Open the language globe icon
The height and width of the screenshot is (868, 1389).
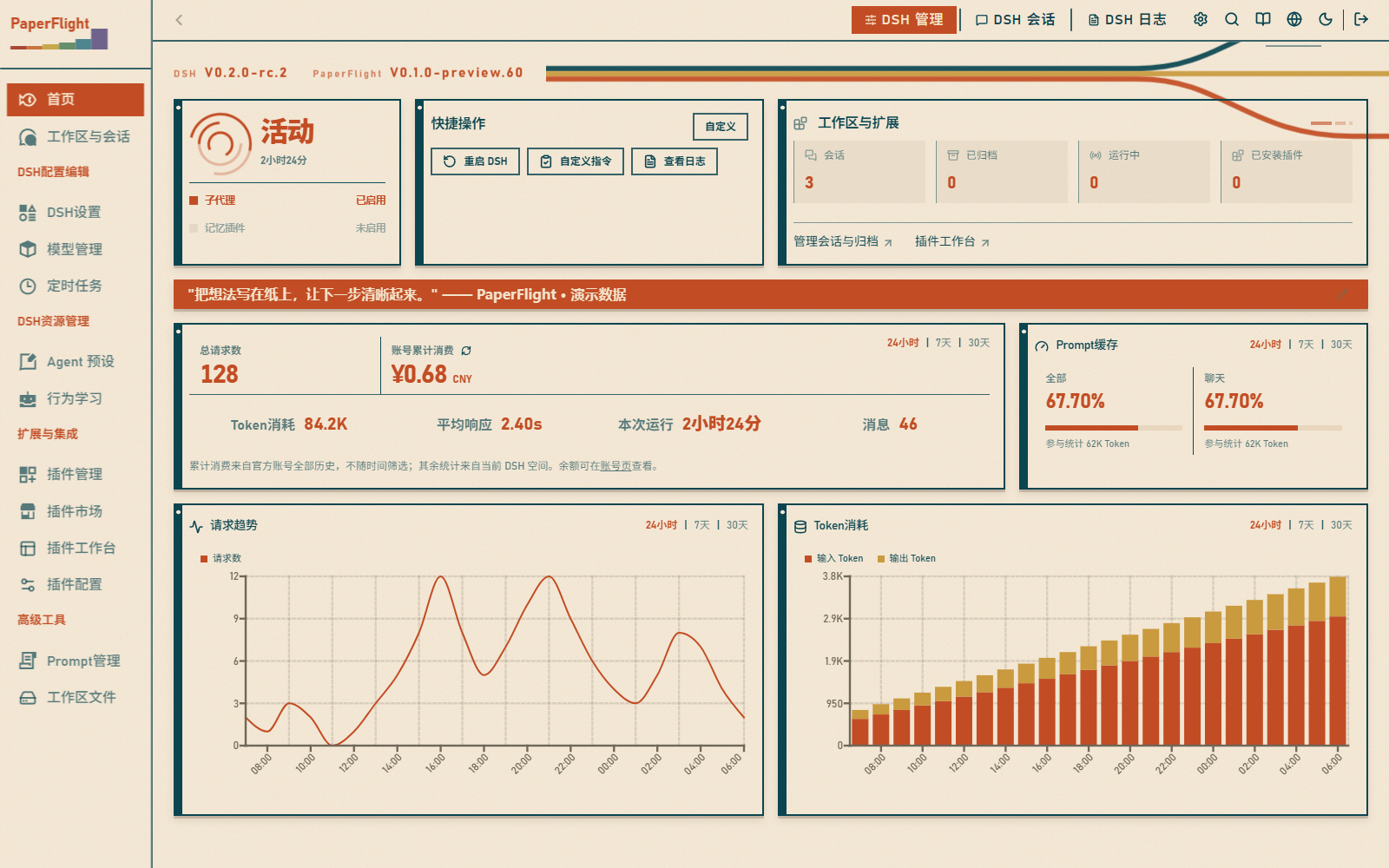coord(1294,19)
